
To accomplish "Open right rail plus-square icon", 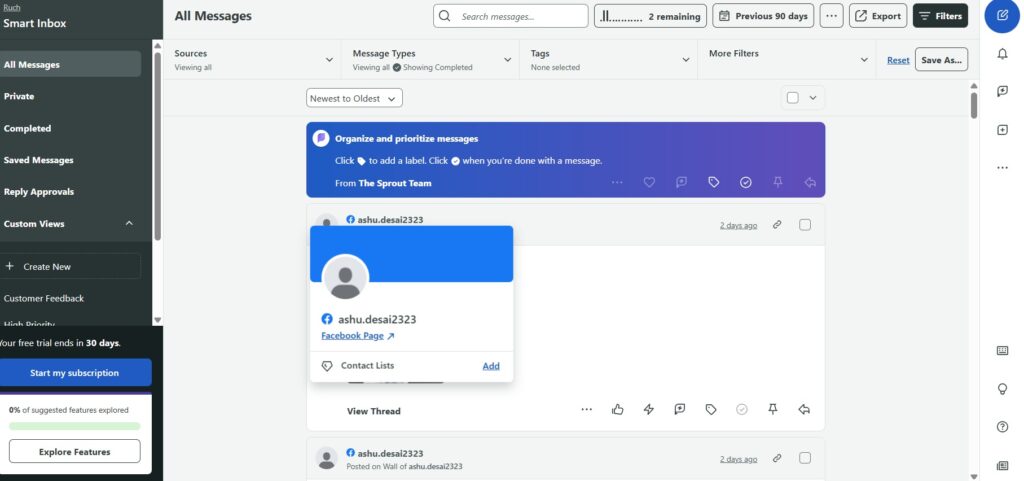I will point(1002,130).
